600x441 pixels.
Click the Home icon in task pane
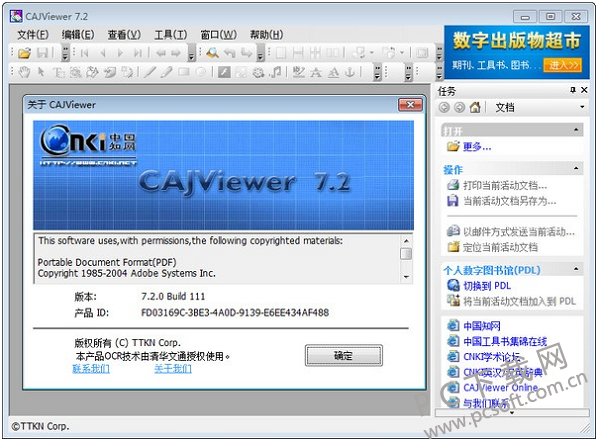point(474,108)
